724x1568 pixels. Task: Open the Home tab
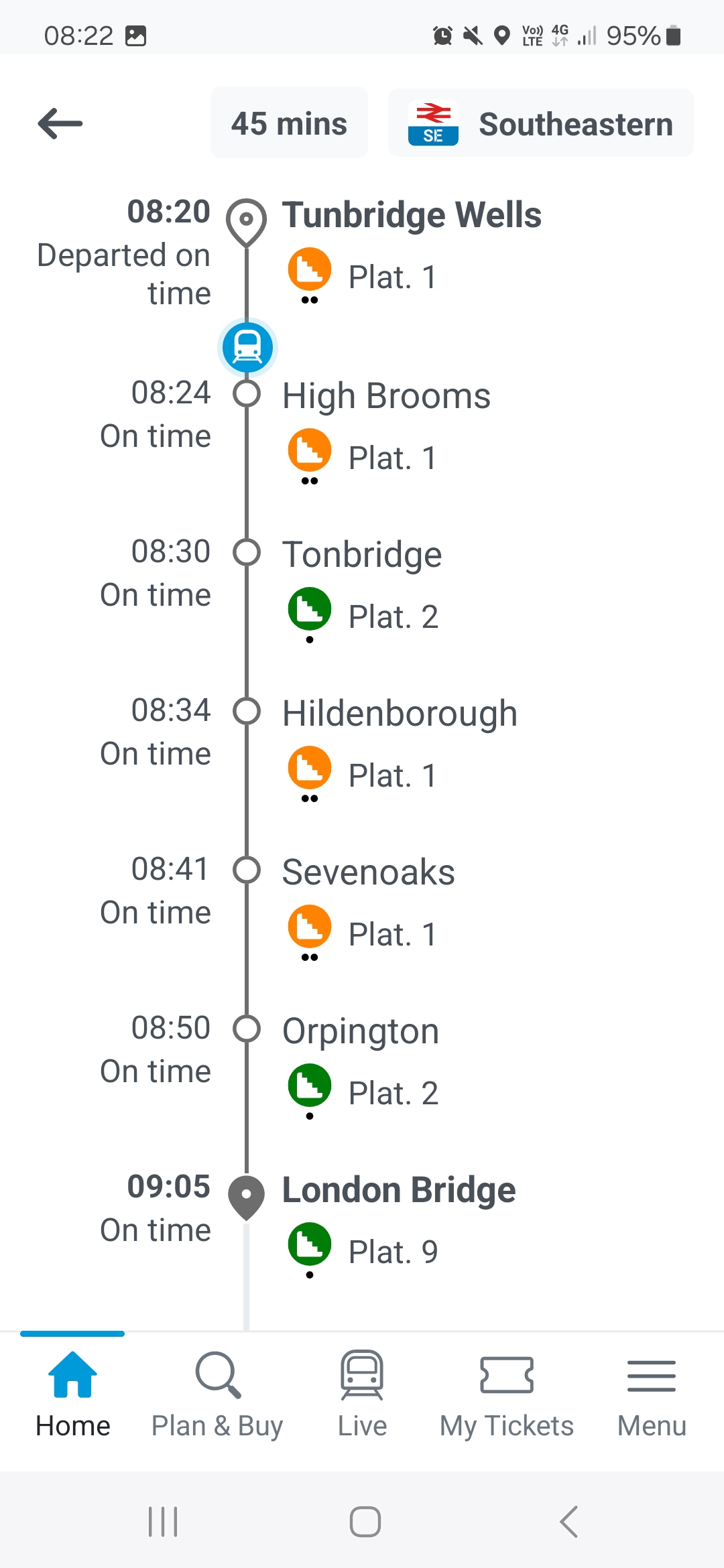pos(72,1394)
